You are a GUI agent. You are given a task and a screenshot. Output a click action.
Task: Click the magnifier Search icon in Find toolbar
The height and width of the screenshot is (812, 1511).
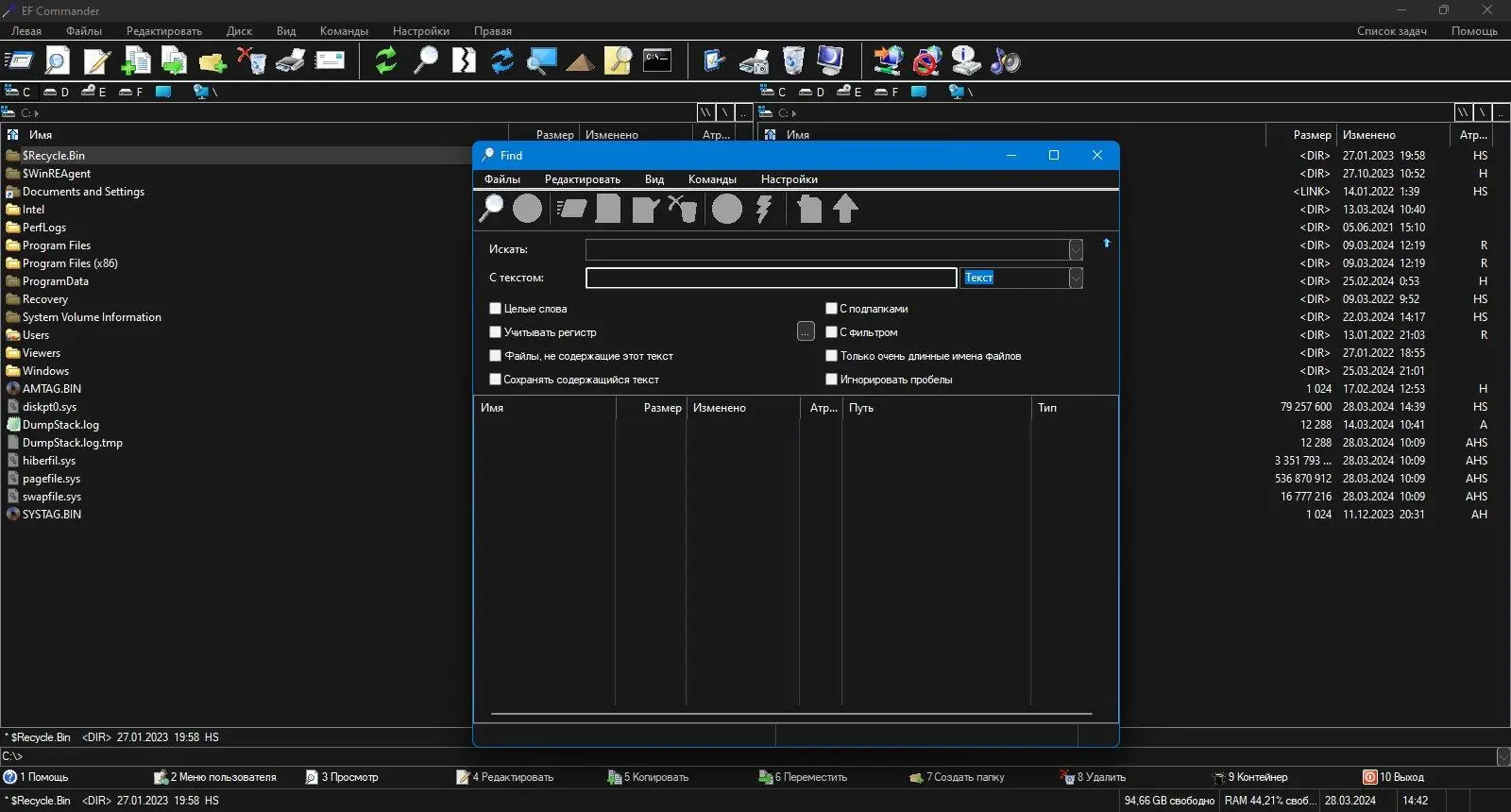click(x=491, y=209)
